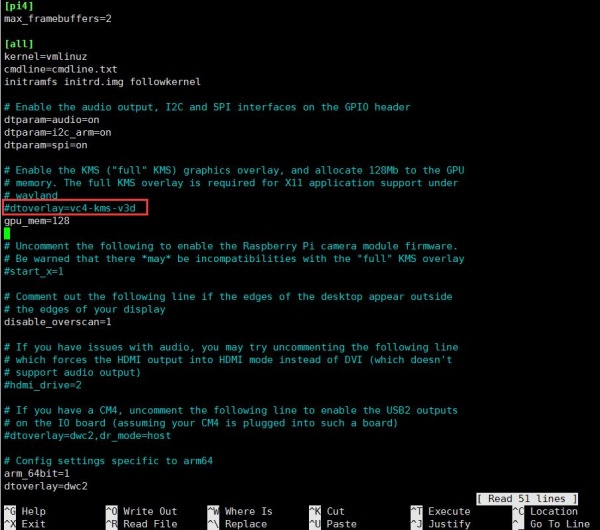The image size is (600, 530).
Task: Click the gpu_mem=128 line
Action: 37,220
